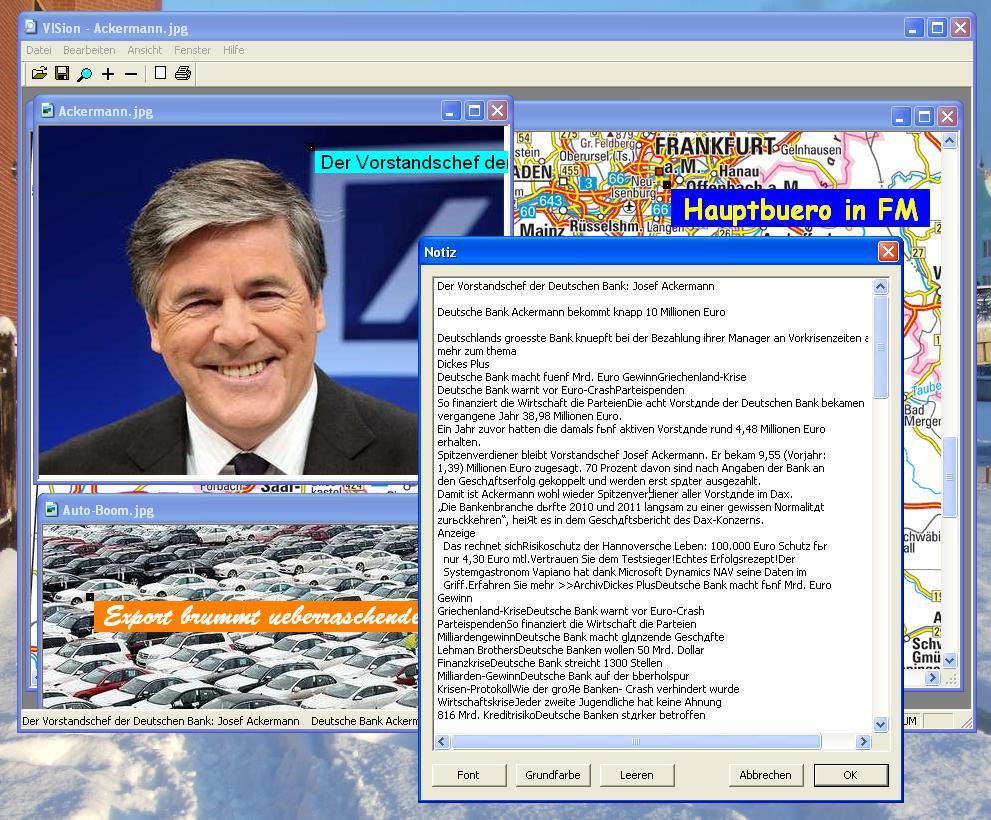Open the Bearbeiten menu
The width and height of the screenshot is (991, 820).
tap(89, 50)
